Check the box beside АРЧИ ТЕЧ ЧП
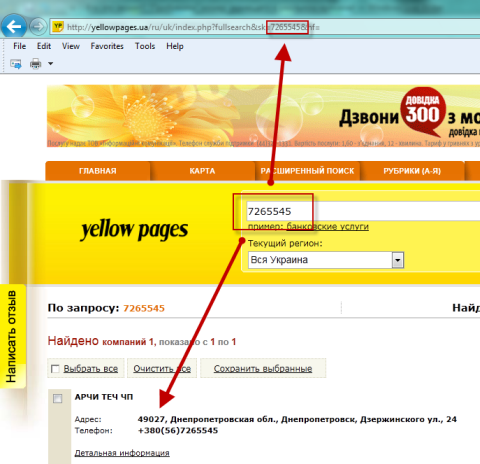The height and width of the screenshot is (464, 480). (x=58, y=398)
